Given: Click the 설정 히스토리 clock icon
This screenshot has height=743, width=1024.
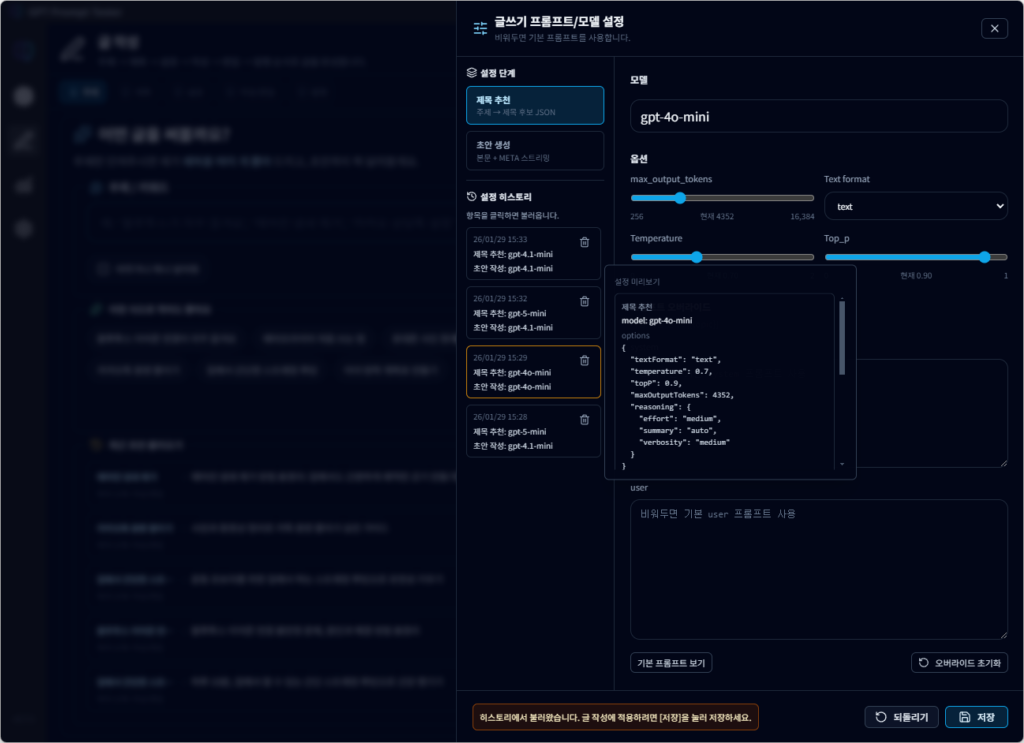Looking at the screenshot, I should click(472, 197).
